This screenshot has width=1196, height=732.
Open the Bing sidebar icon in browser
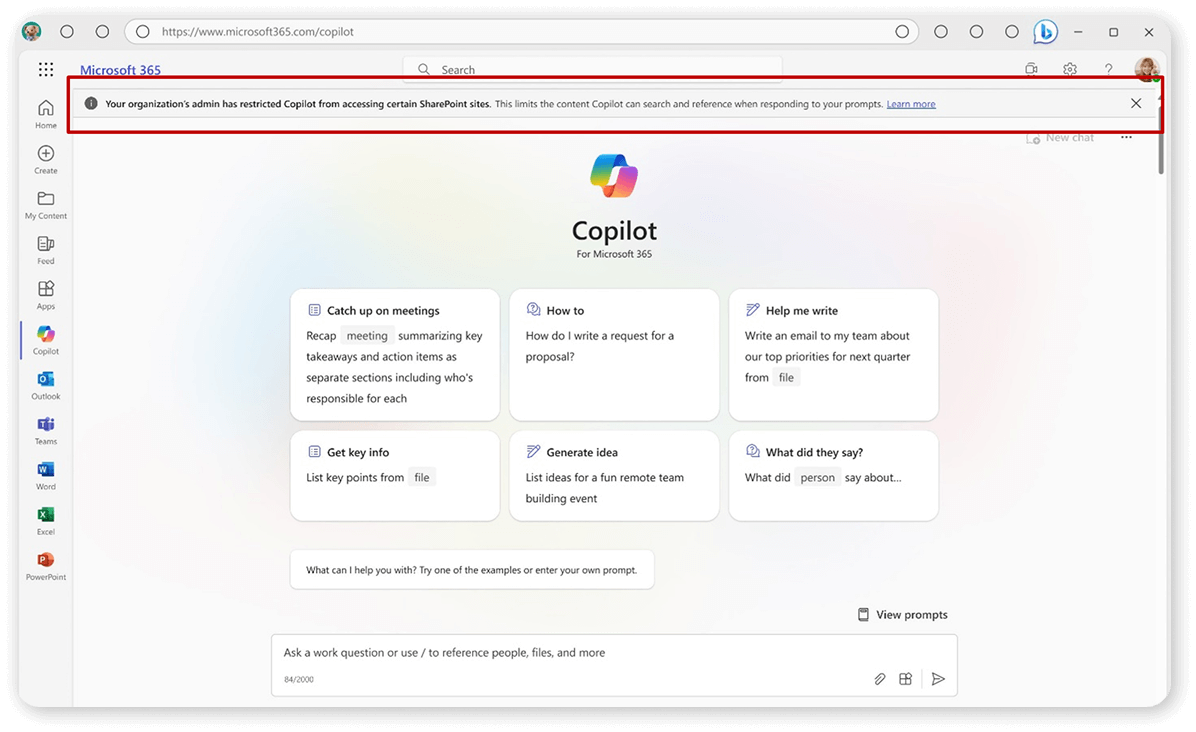click(1045, 32)
